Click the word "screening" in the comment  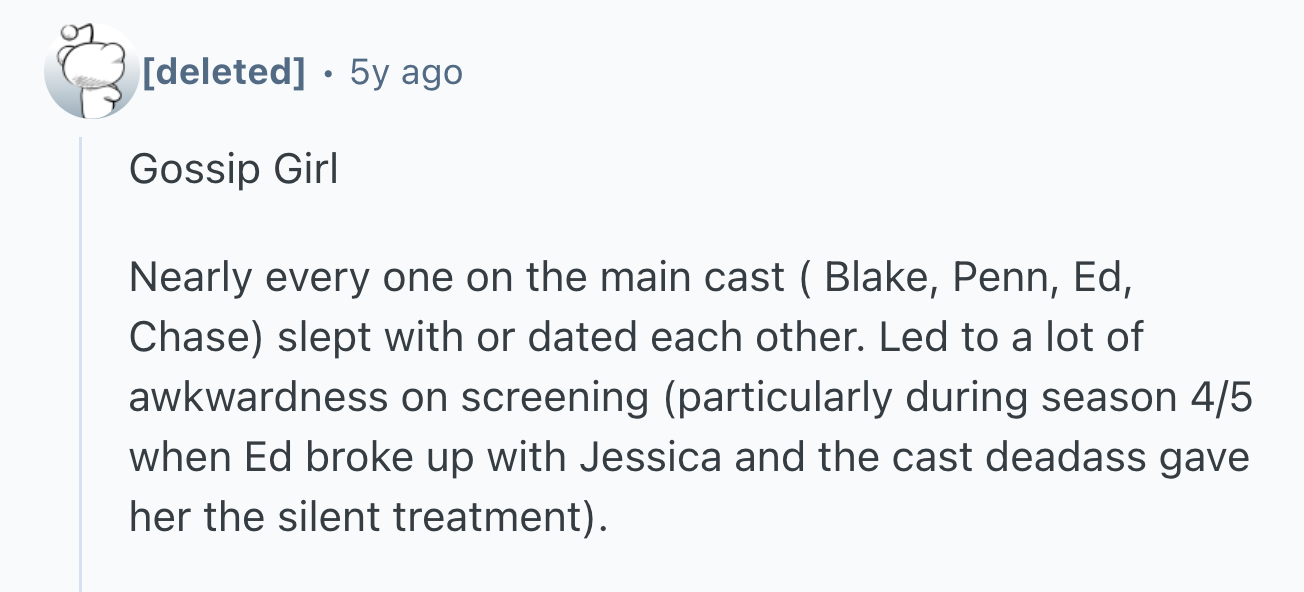tap(554, 398)
